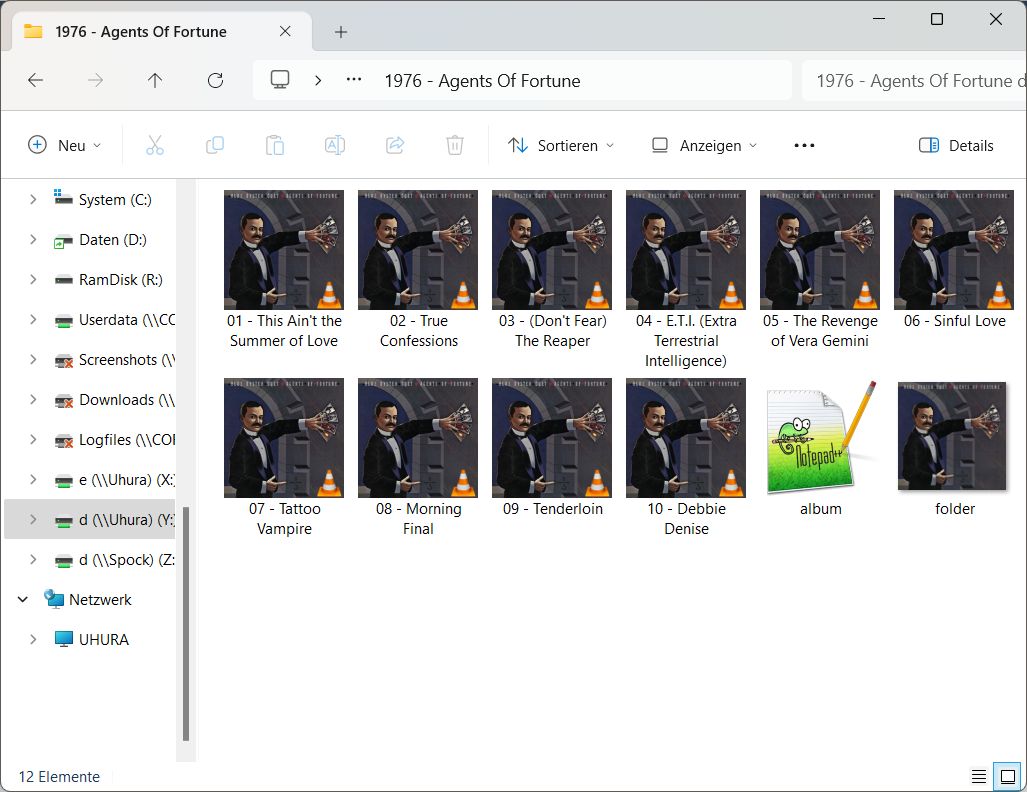Click the navigation pane scrollbar thumb
This screenshot has height=792, width=1027.
click(186, 624)
